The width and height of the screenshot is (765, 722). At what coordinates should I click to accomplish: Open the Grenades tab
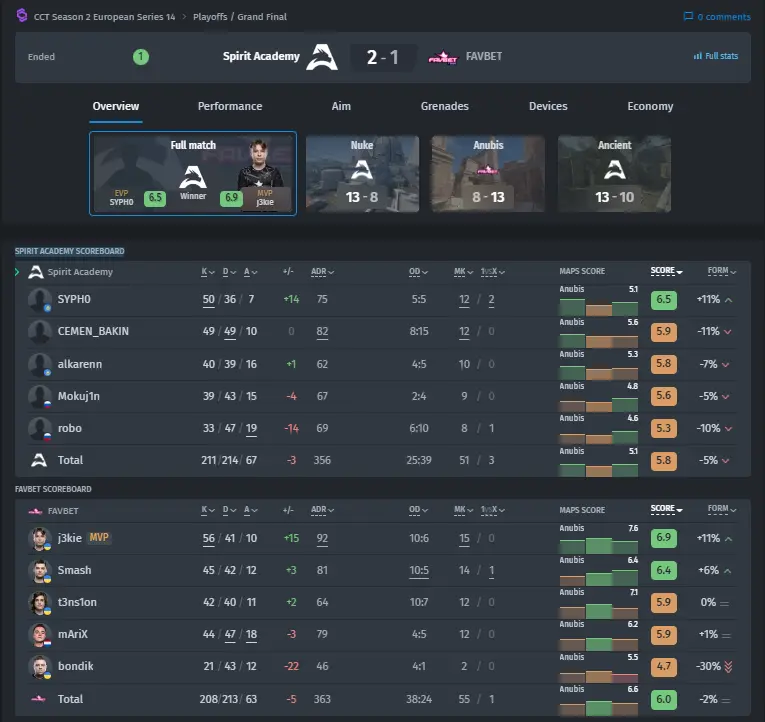[444, 106]
